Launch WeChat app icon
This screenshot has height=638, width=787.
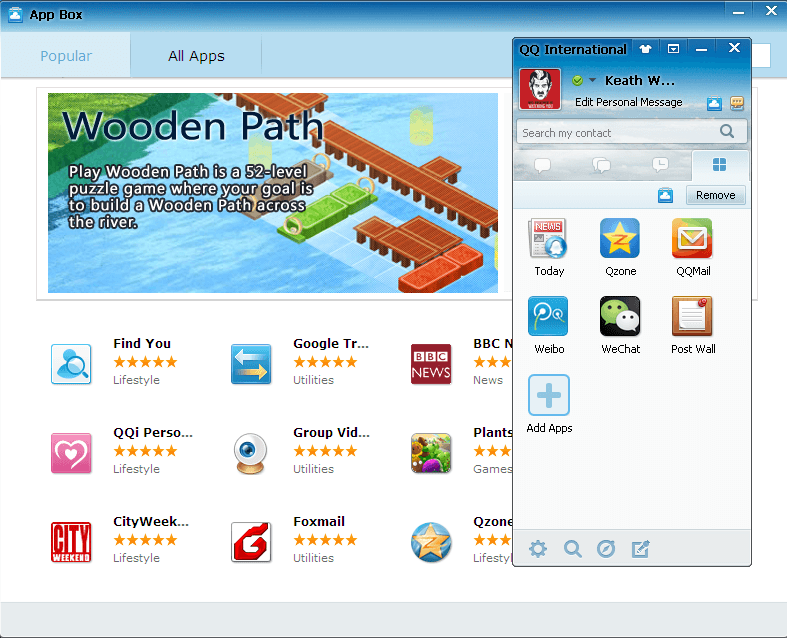[620, 316]
